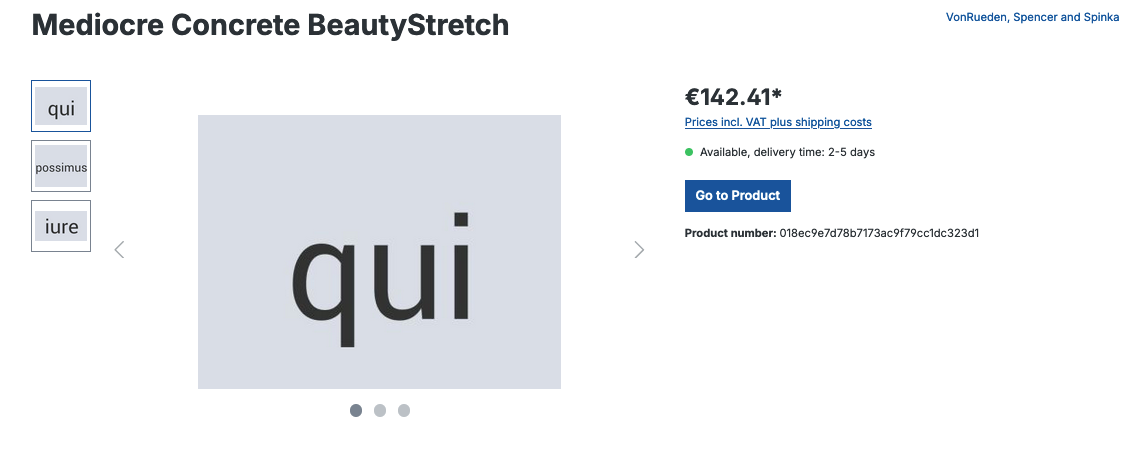Select the 'qui' thumbnail
1138x457 pixels.
coord(61,106)
